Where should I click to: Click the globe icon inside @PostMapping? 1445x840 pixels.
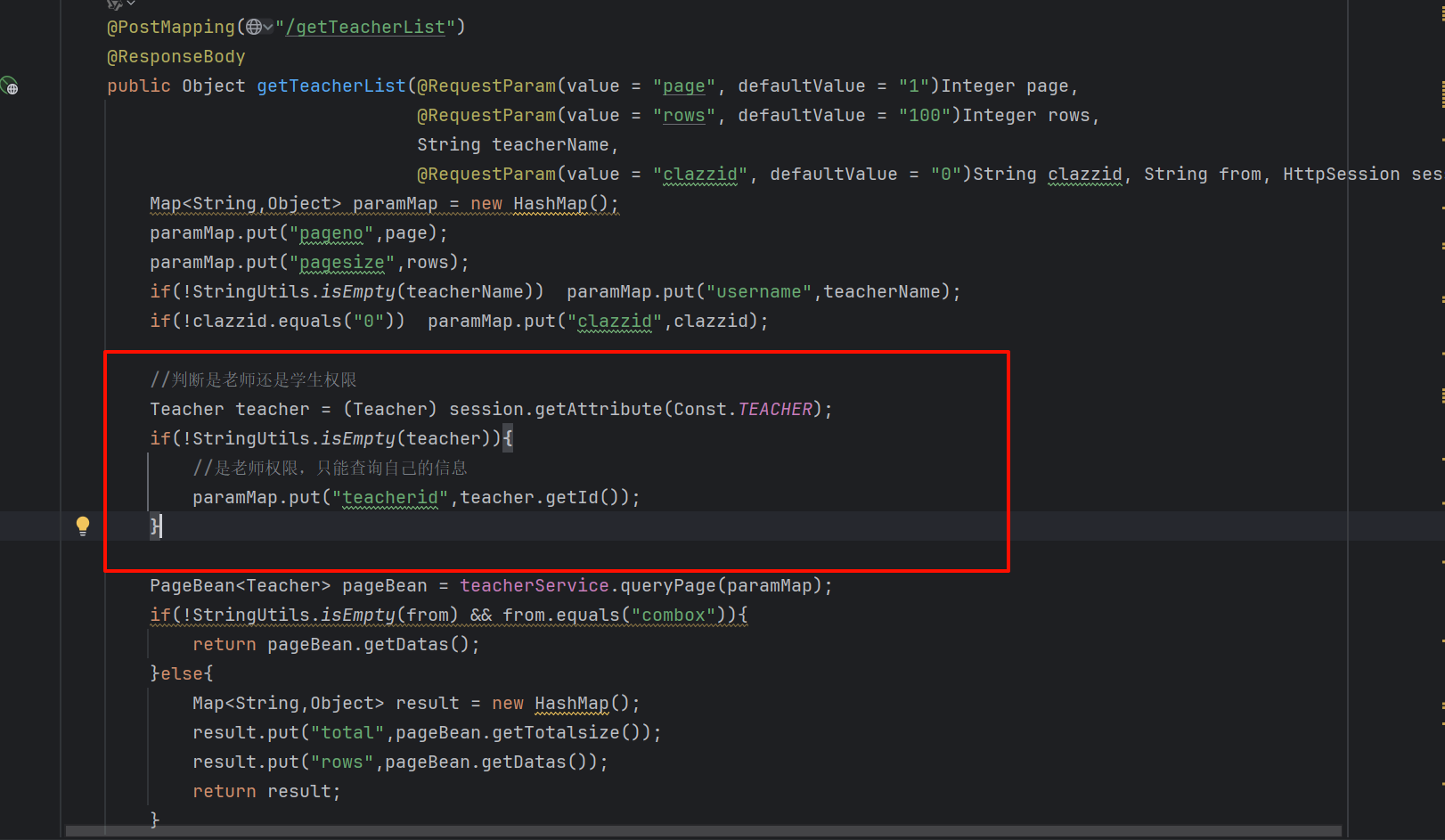pyautogui.click(x=254, y=28)
